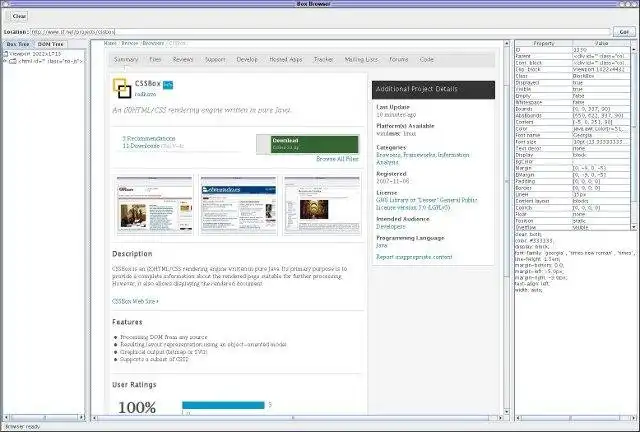The image size is (640, 432).
Task: Select the Border row in the property table
Action: pos(573,188)
